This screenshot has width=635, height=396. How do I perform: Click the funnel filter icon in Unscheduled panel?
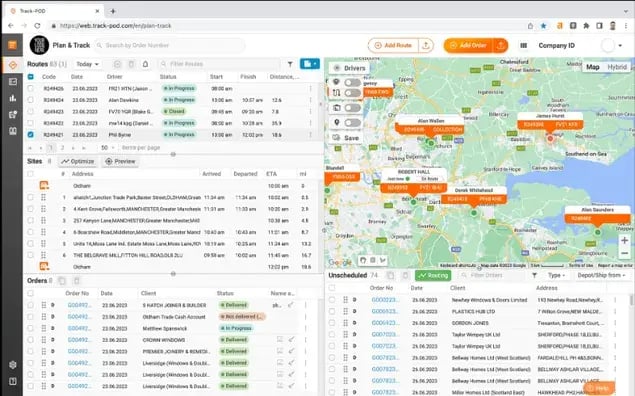(534, 275)
